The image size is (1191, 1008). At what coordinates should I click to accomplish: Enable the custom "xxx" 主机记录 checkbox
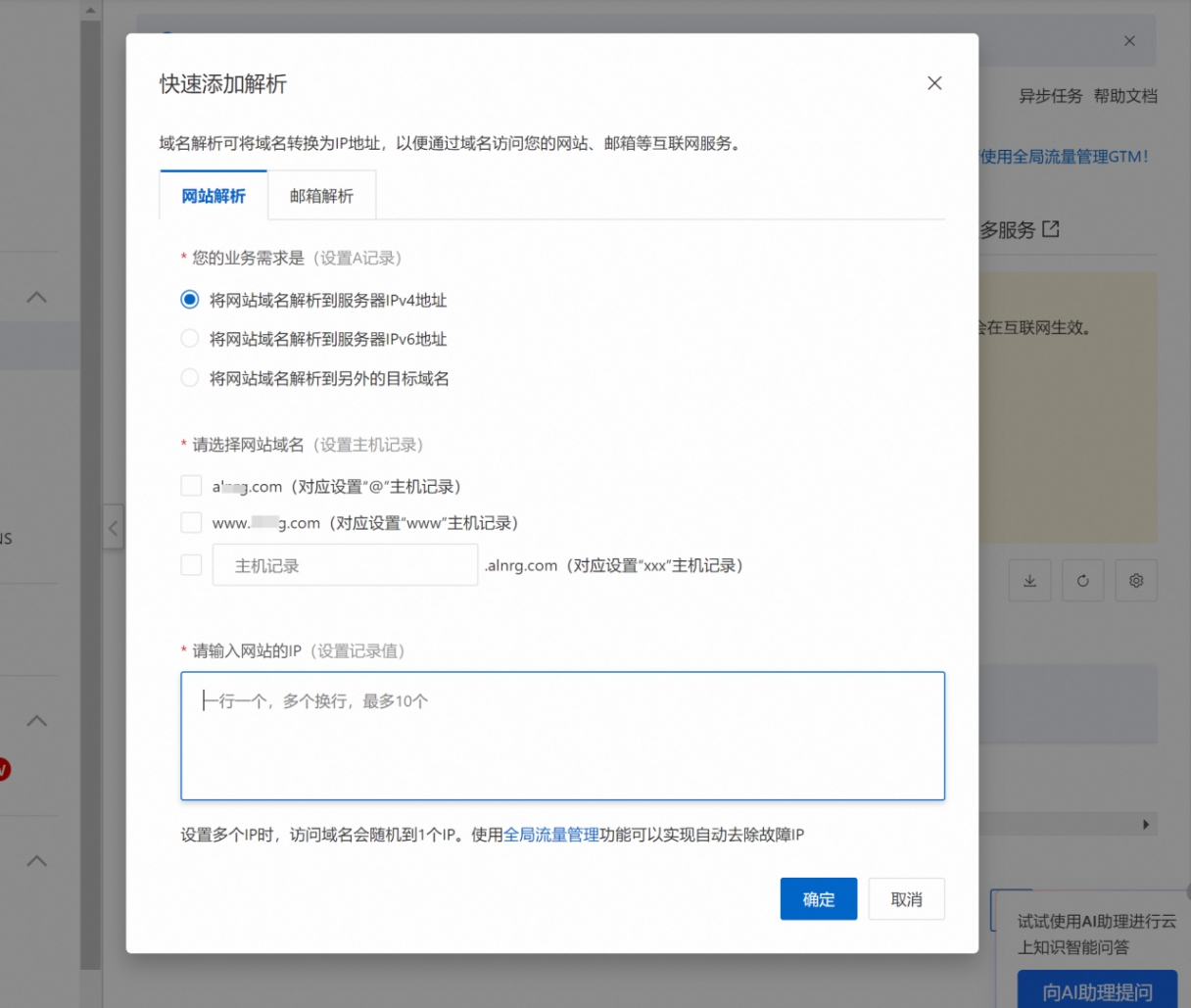191,565
